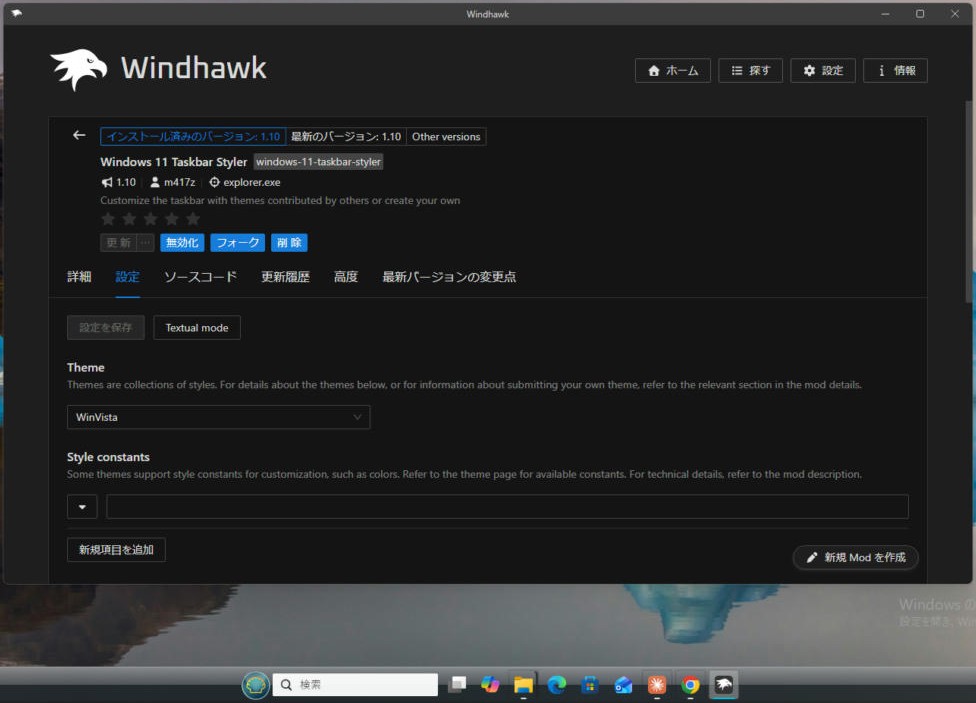976x703 pixels.
Task: Click the windows-11-taskbar-styler ID tag
Action: coord(318,162)
